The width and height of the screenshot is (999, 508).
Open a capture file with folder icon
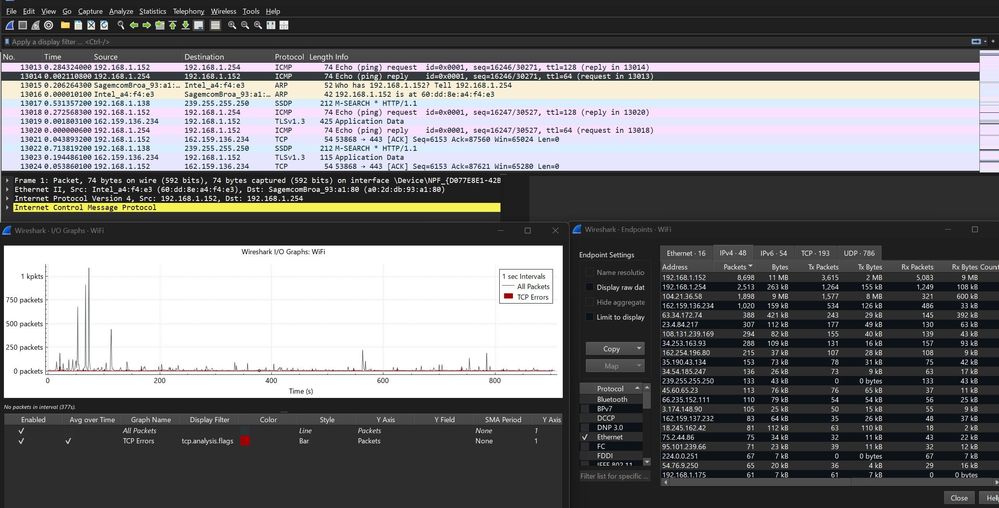click(65, 25)
